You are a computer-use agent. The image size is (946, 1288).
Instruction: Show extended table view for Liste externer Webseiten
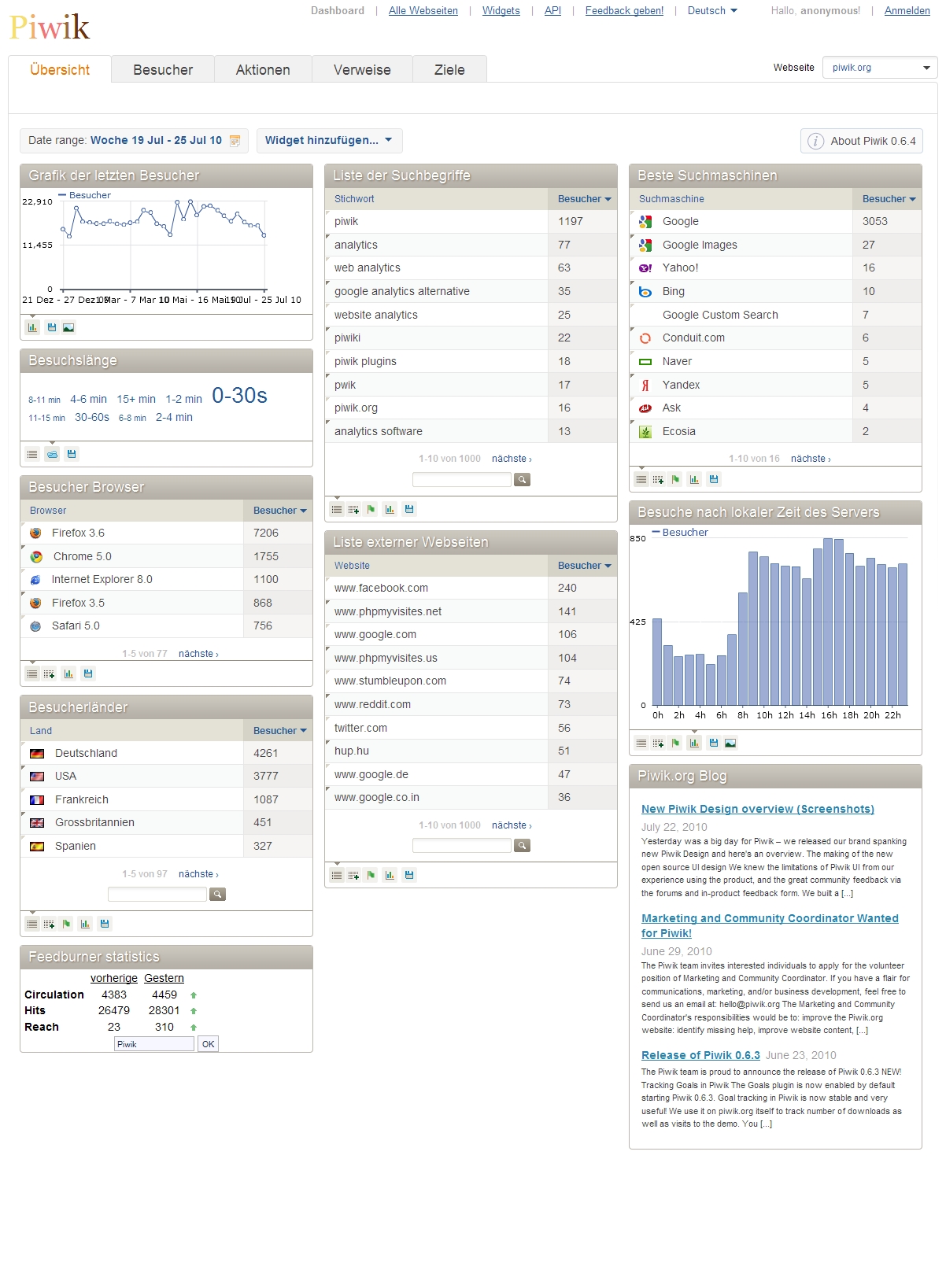click(x=354, y=875)
